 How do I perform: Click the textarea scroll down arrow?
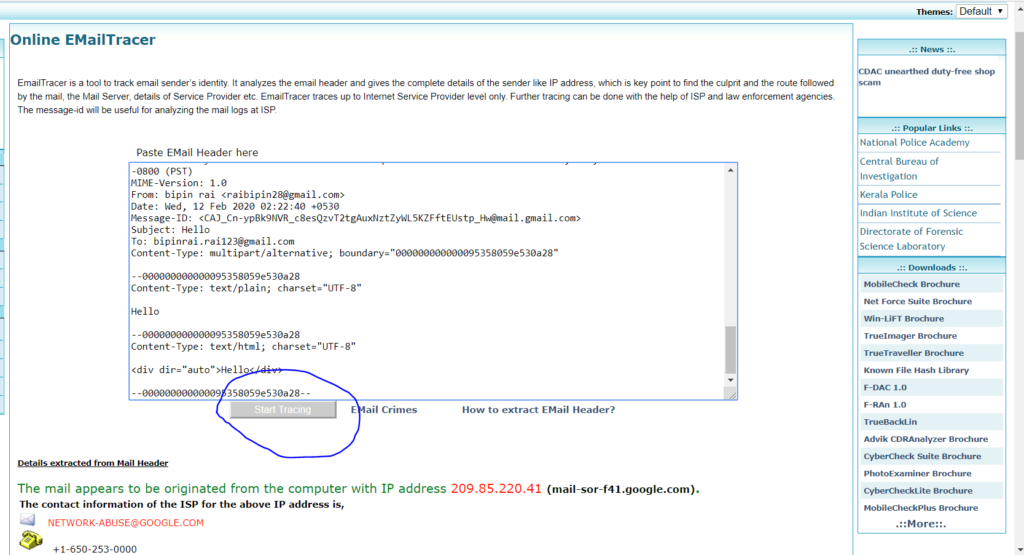[730, 380]
